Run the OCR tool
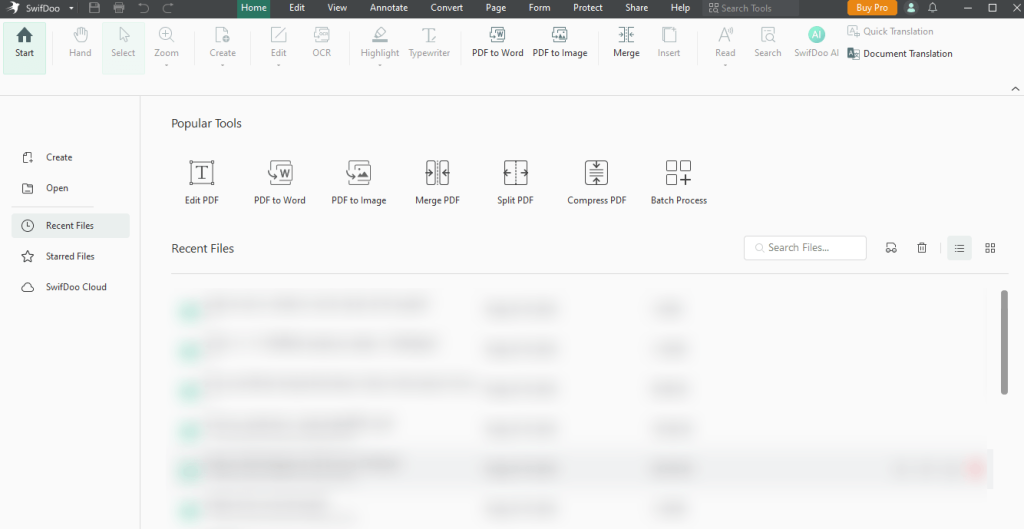 click(x=321, y=43)
